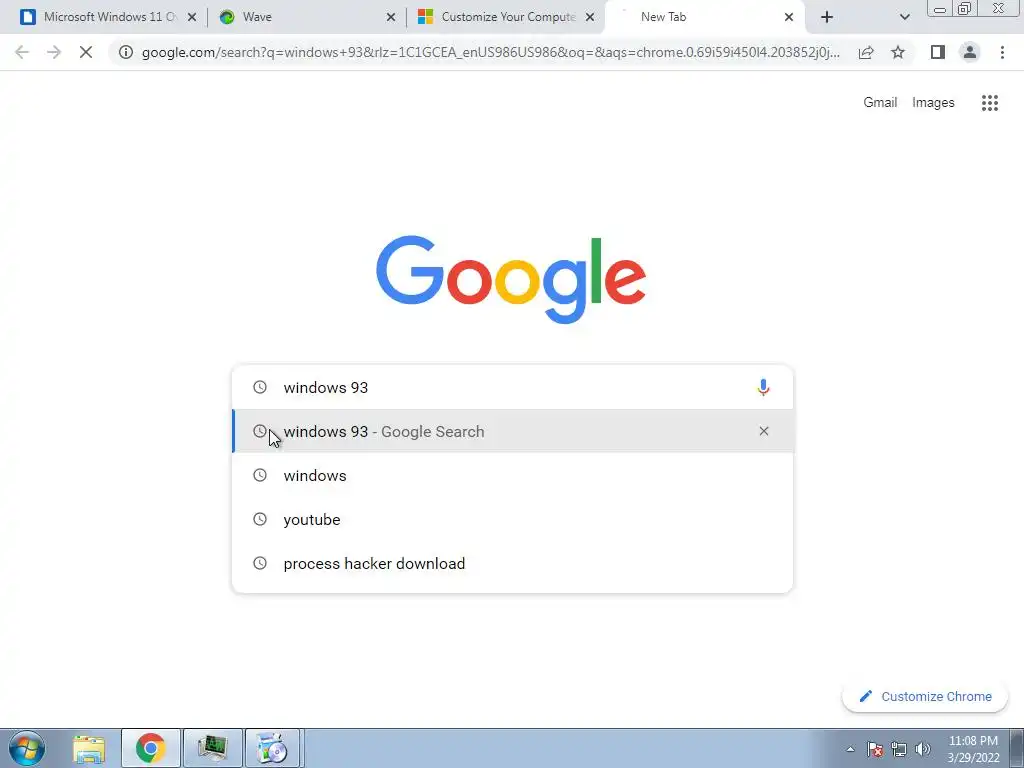Image resolution: width=1024 pixels, height=768 pixels.
Task: Open network status tray icon
Action: tap(899, 749)
